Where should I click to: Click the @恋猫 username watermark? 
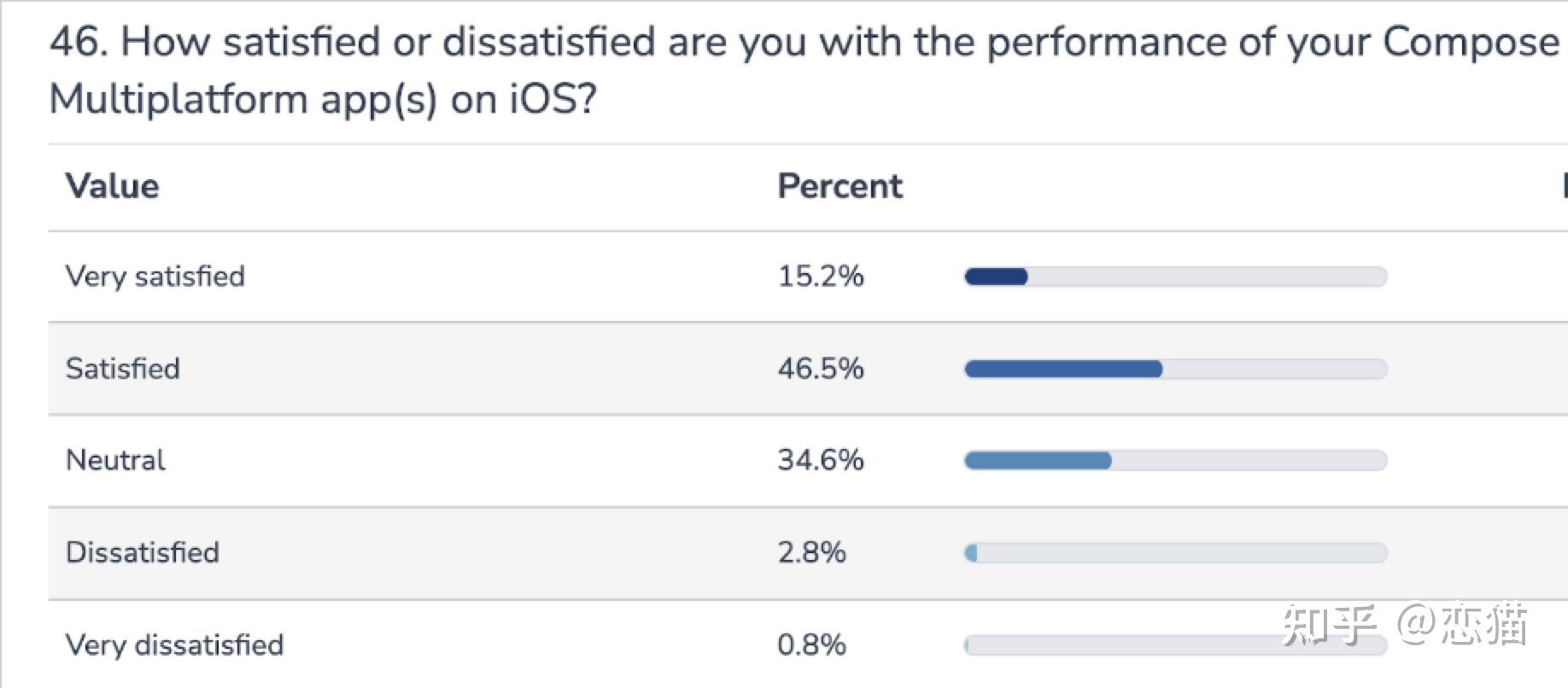coord(1462,625)
